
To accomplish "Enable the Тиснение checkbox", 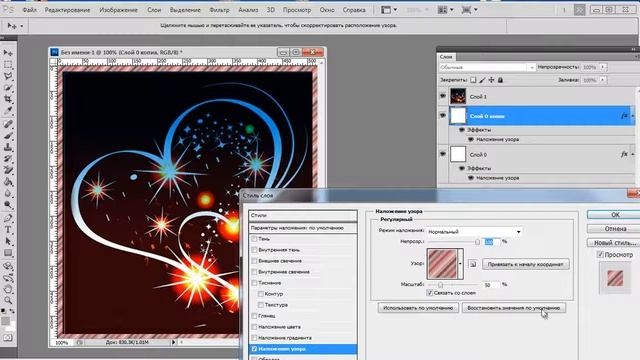I will (254, 283).
